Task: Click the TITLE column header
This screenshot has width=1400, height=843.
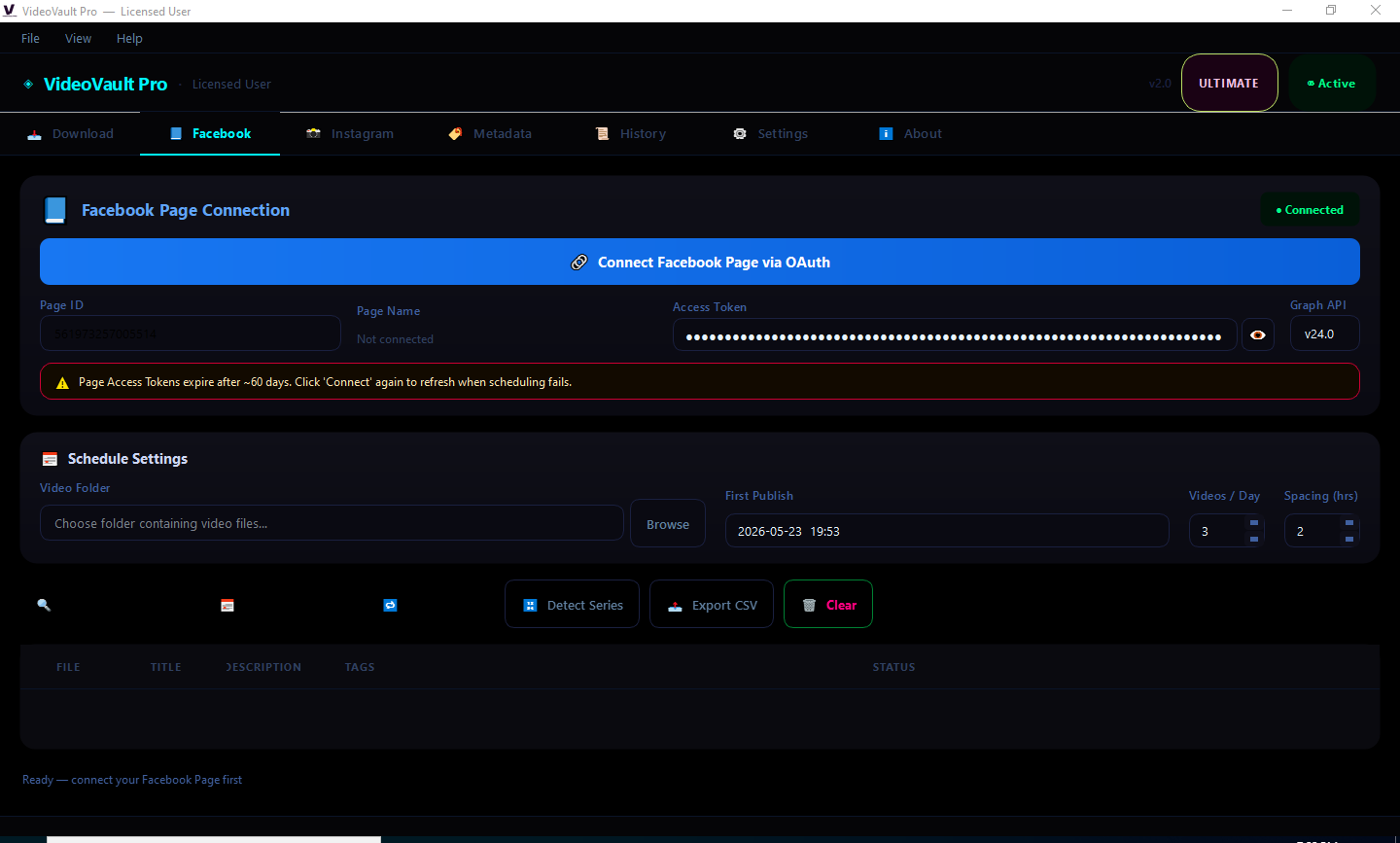Action: tap(166, 667)
